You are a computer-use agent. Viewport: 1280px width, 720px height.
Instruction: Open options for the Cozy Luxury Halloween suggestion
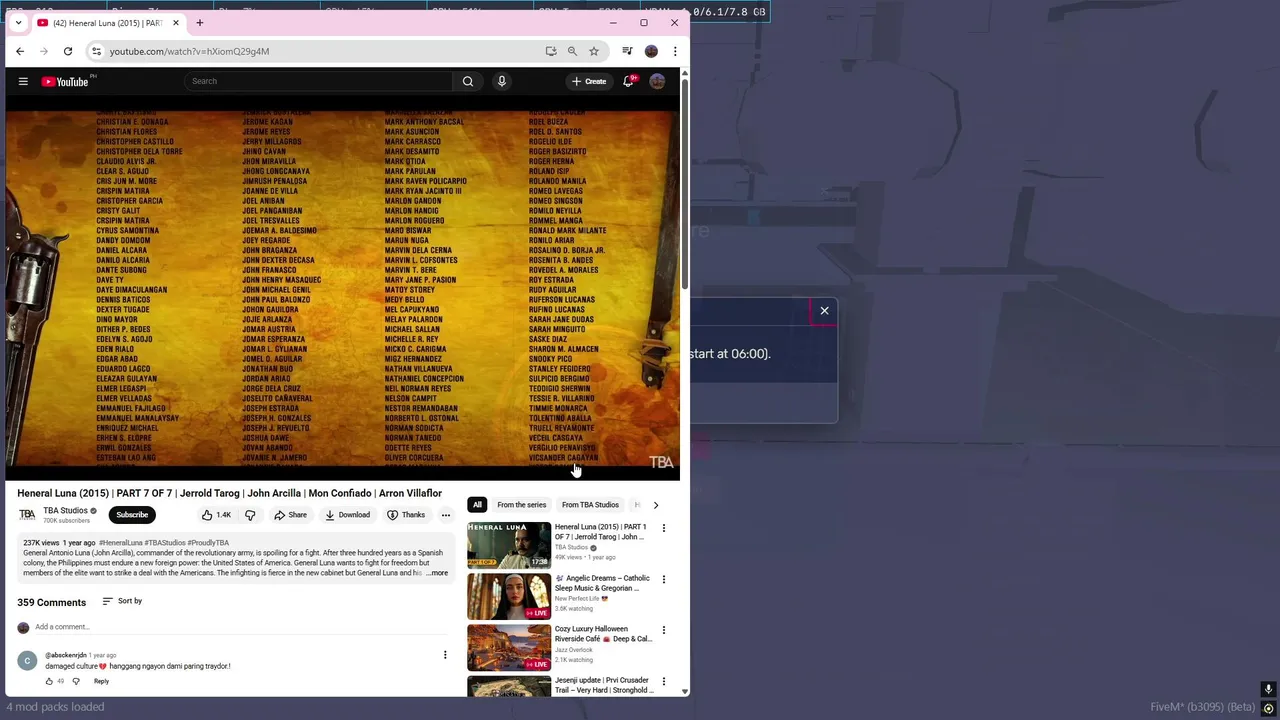tap(663, 630)
